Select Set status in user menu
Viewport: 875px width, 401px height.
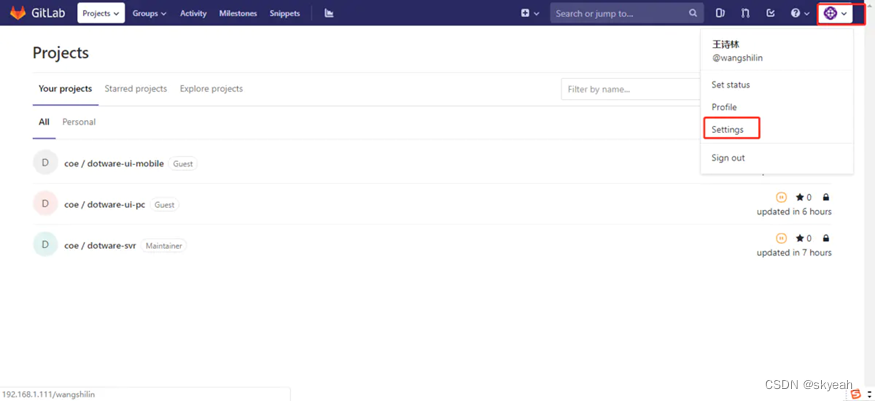730,85
